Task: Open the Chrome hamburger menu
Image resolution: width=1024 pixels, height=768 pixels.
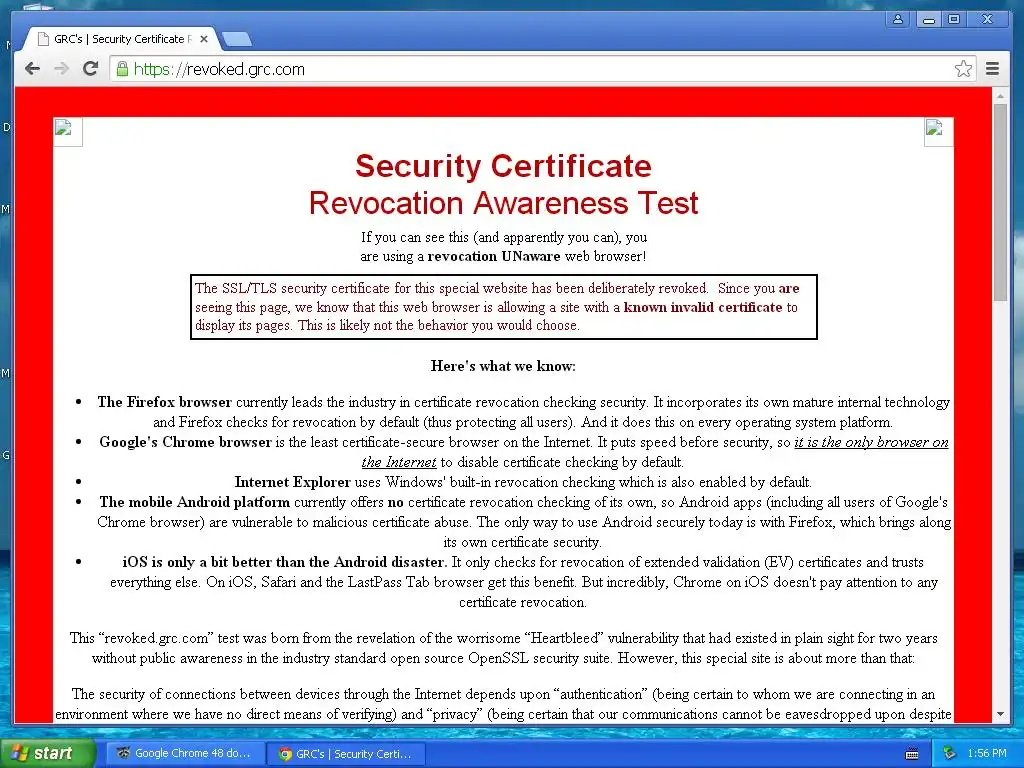Action: pyautogui.click(x=992, y=69)
